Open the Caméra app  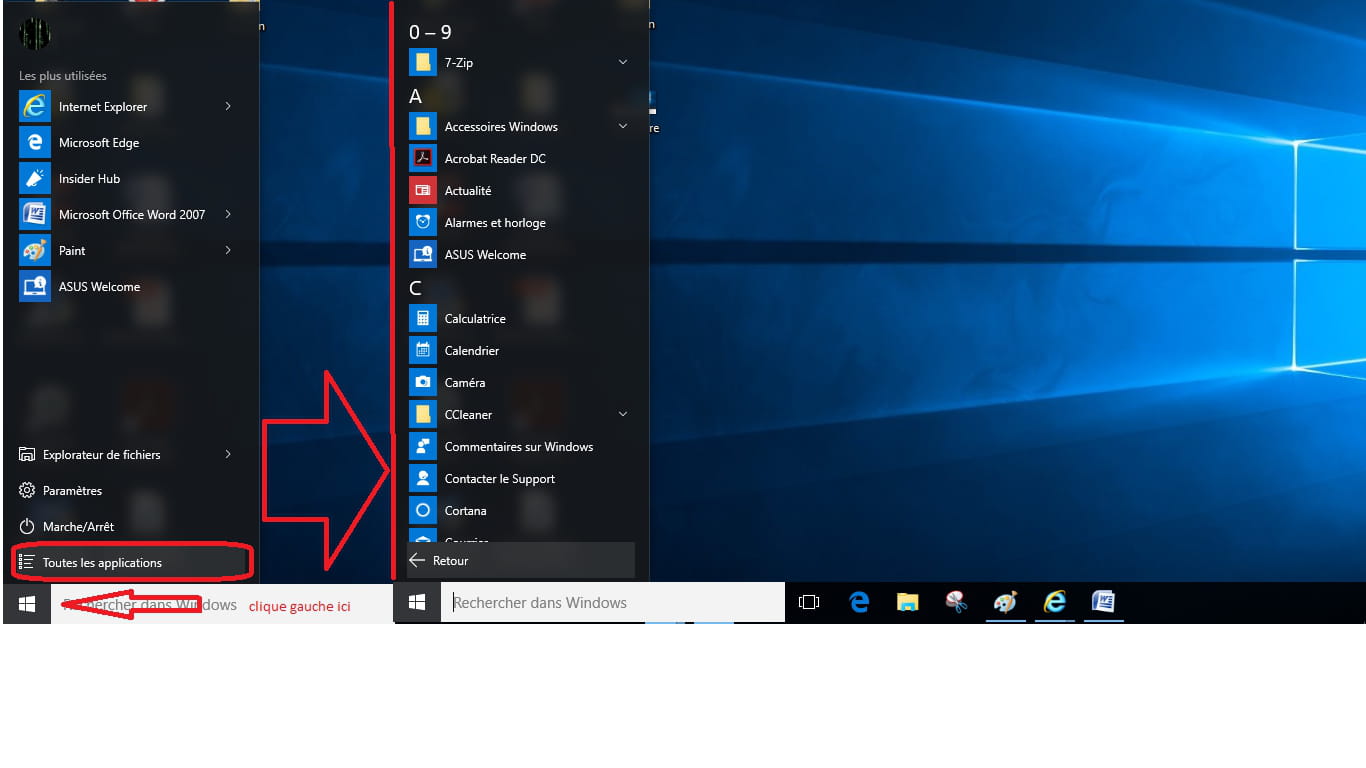click(464, 383)
